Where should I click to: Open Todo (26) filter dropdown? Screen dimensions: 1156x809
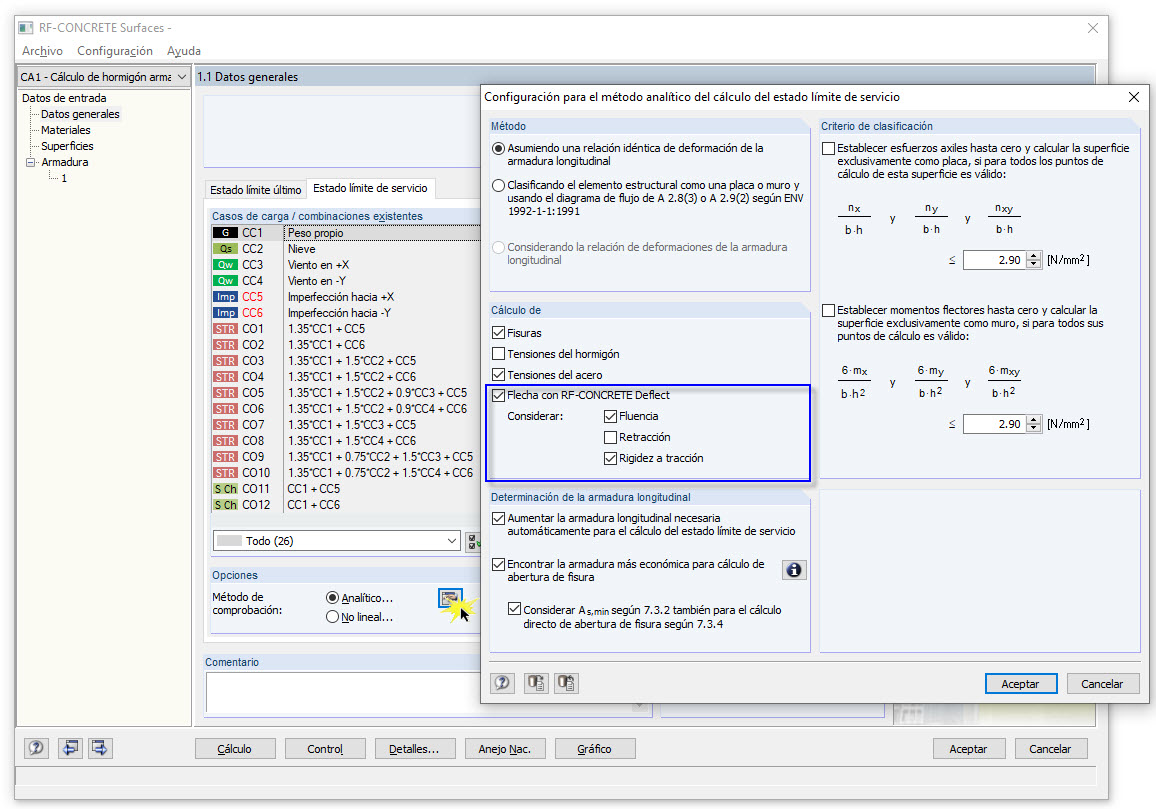pos(337,541)
